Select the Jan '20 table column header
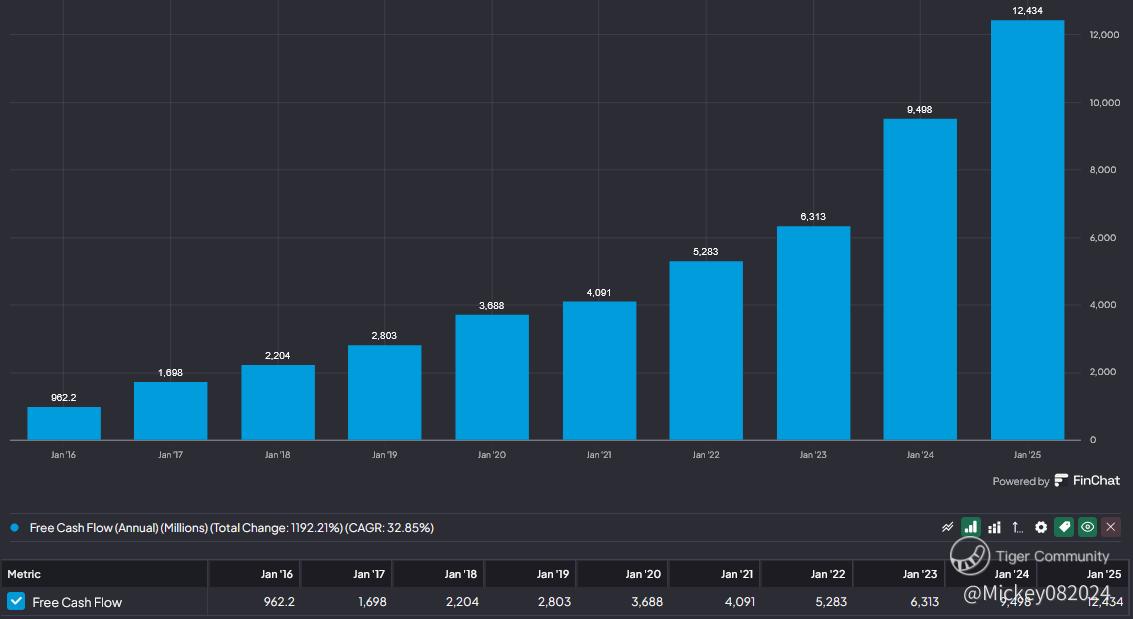The width and height of the screenshot is (1133, 619). pos(643,574)
